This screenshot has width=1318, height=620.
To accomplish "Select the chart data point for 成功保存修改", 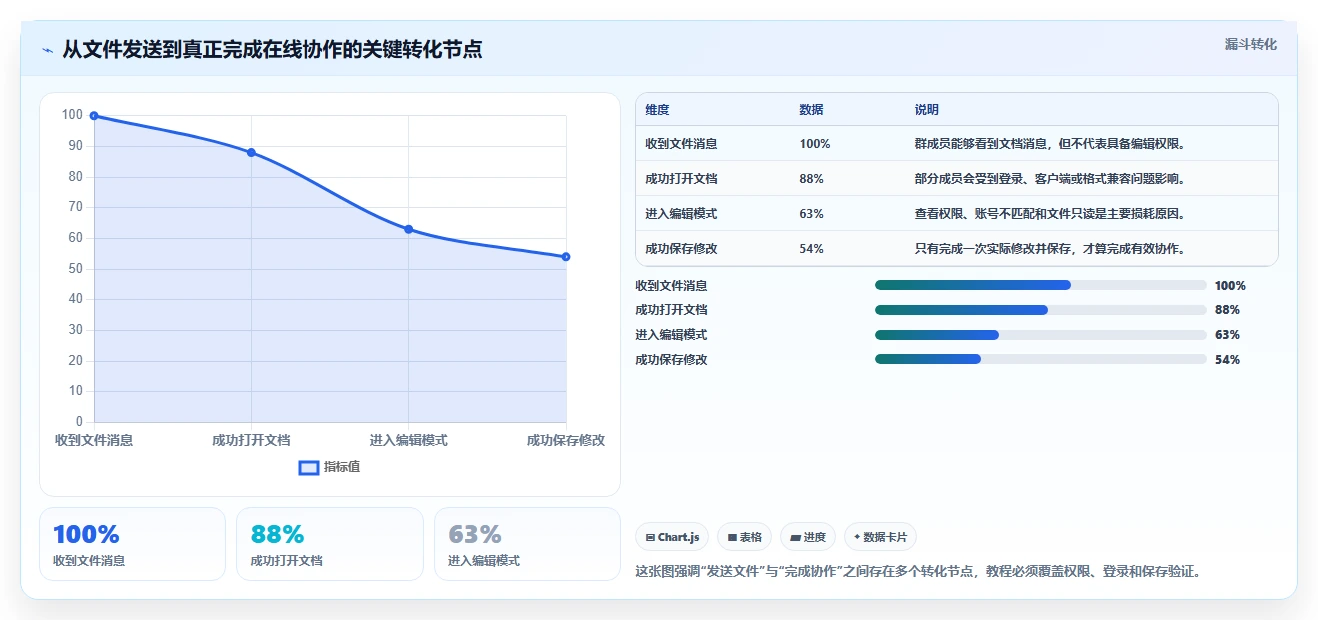I will click(566, 257).
